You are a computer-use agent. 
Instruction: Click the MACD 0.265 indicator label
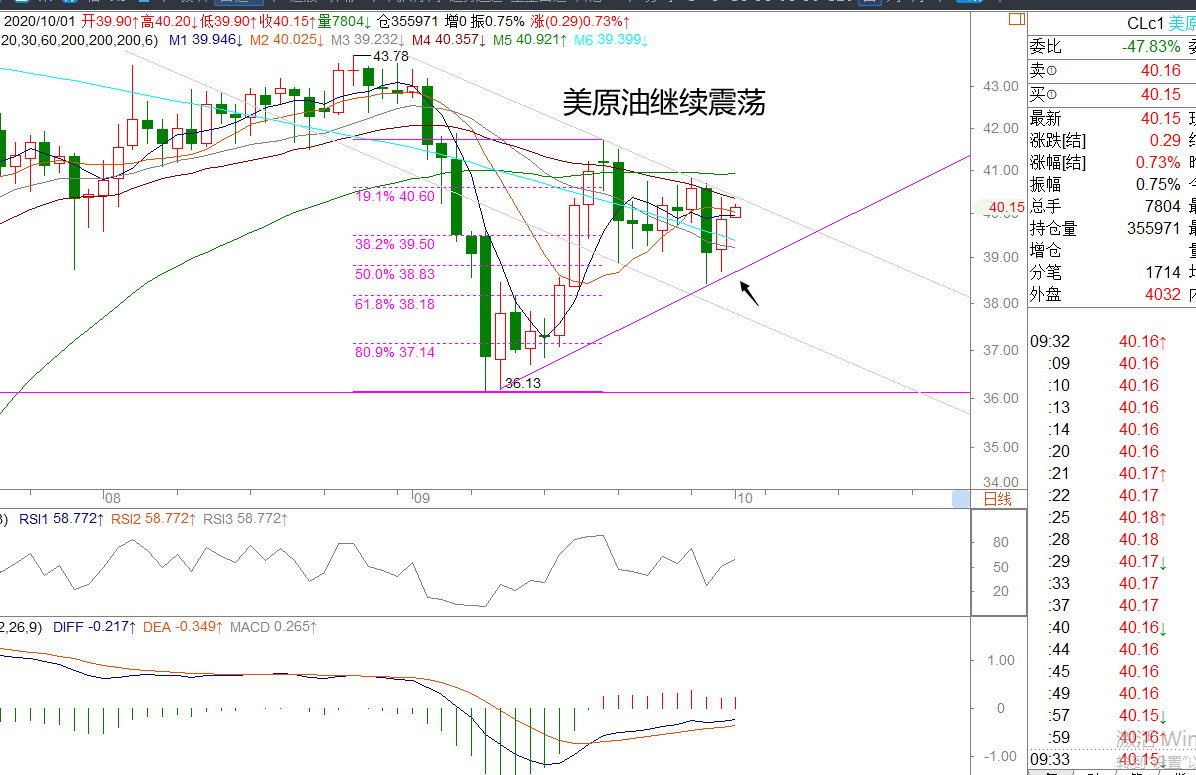click(x=273, y=627)
